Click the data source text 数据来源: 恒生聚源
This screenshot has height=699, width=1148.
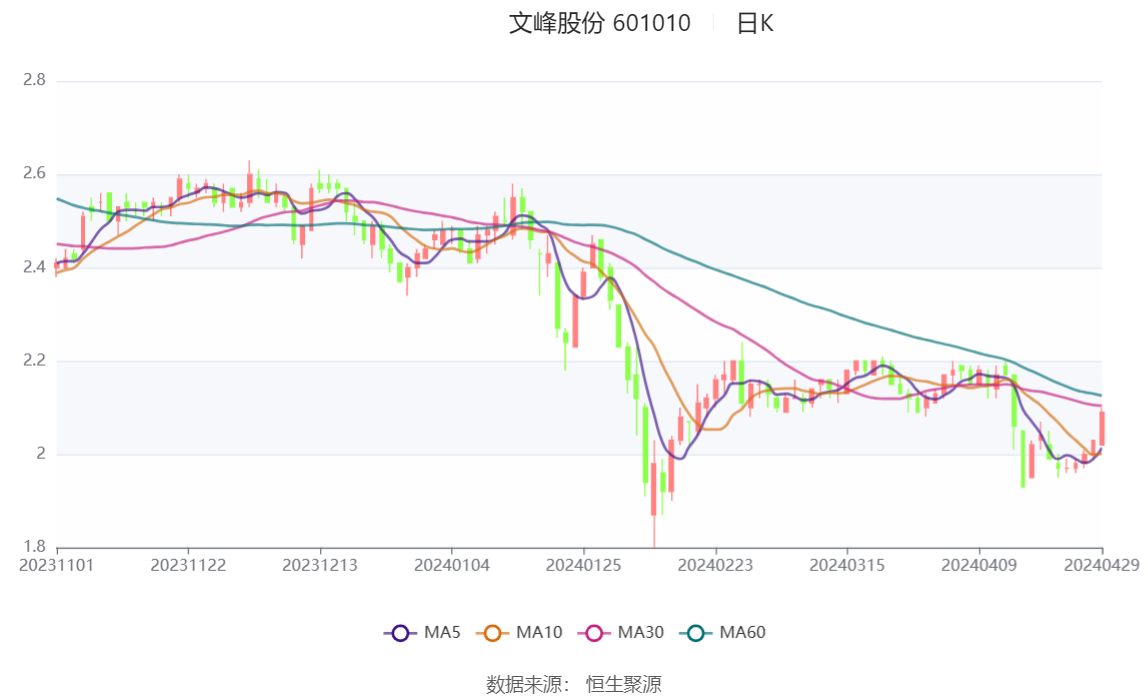click(574, 684)
